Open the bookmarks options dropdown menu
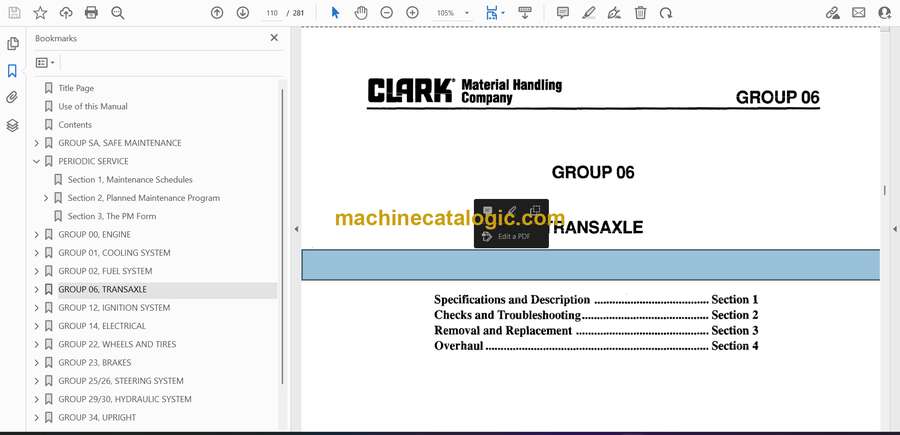Viewport: 900px width, 435px height. (x=45, y=63)
